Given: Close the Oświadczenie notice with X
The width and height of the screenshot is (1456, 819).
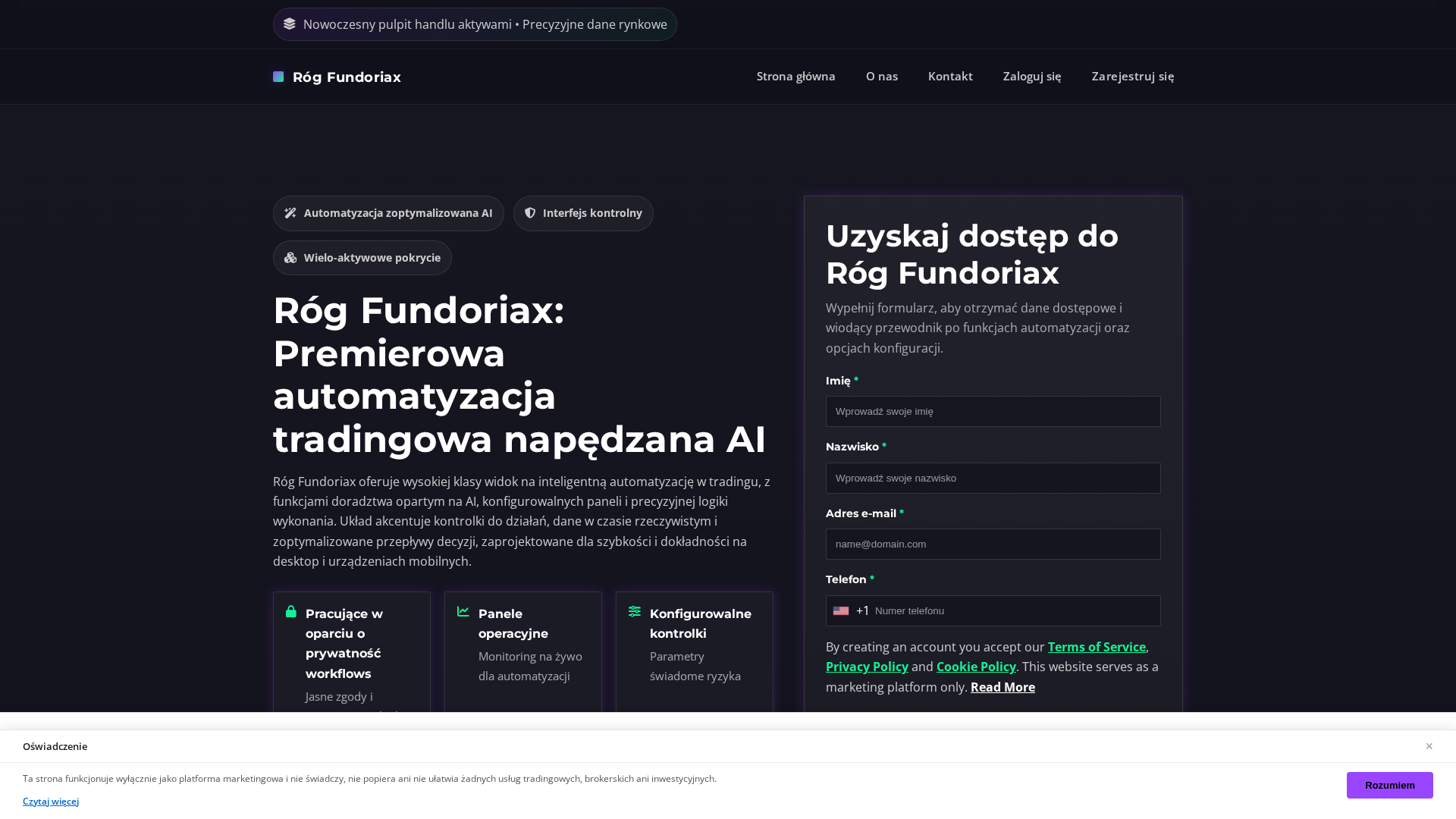Looking at the screenshot, I should pos(1429,746).
